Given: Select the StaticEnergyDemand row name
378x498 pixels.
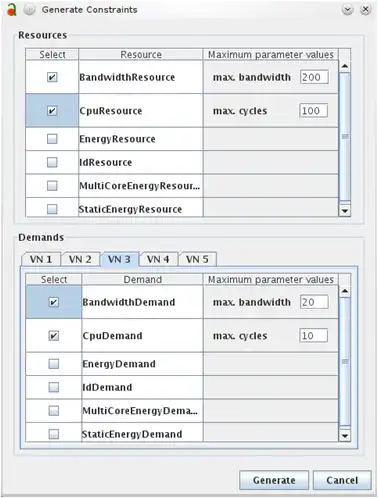Looking at the screenshot, I should pos(132,434).
